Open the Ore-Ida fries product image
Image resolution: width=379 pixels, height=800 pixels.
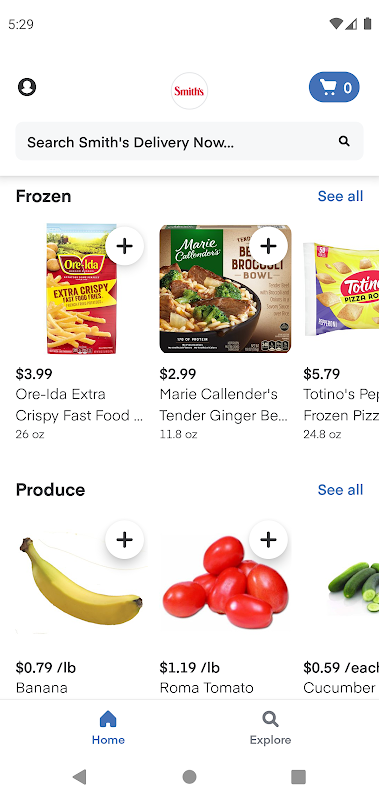(x=82, y=289)
